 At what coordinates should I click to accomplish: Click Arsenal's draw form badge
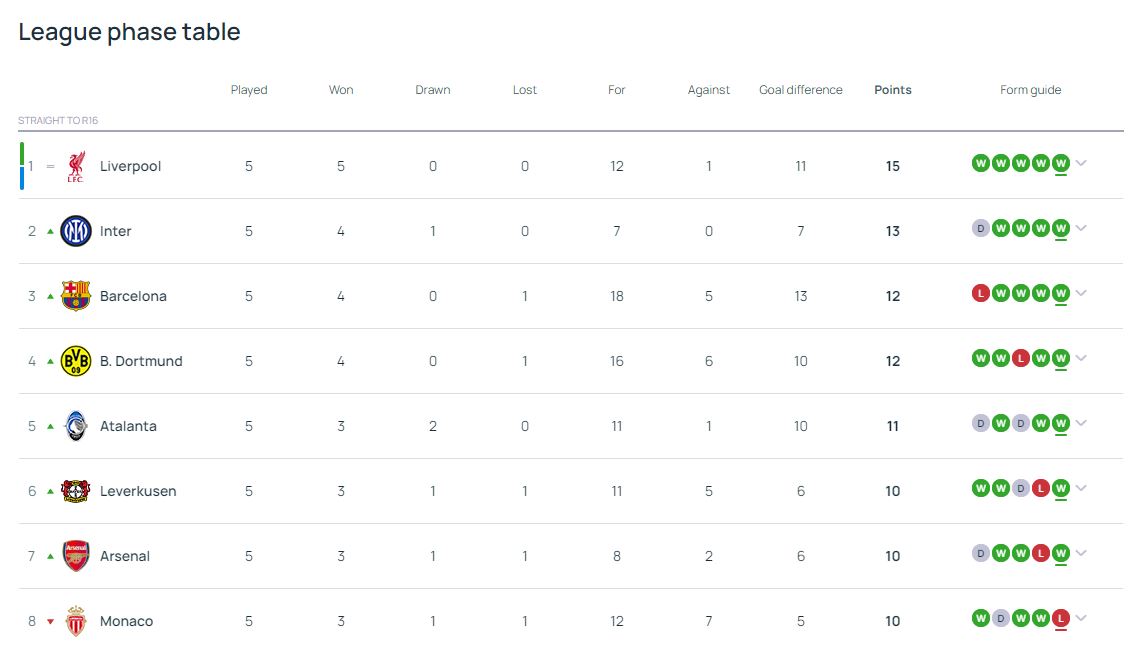[980, 553]
